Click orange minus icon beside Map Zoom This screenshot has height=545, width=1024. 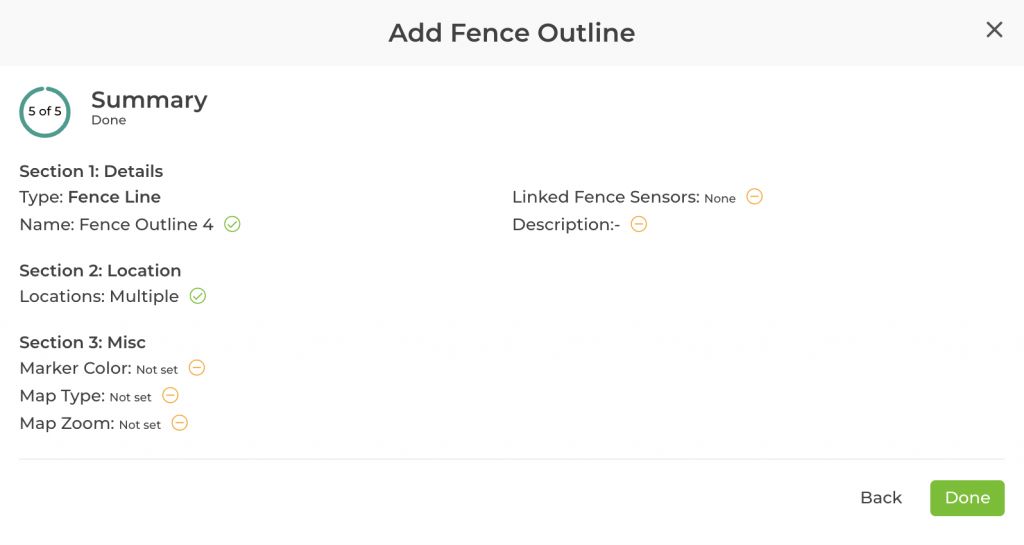coord(180,423)
